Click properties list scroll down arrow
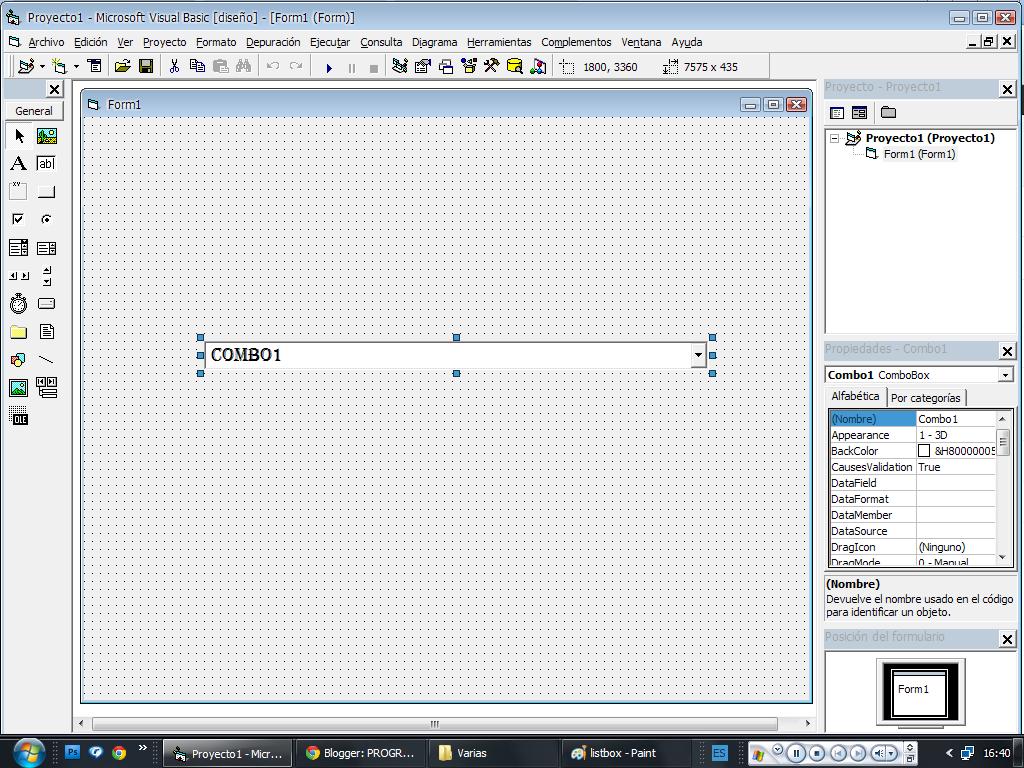Image resolution: width=1024 pixels, height=768 pixels. (x=1002, y=557)
